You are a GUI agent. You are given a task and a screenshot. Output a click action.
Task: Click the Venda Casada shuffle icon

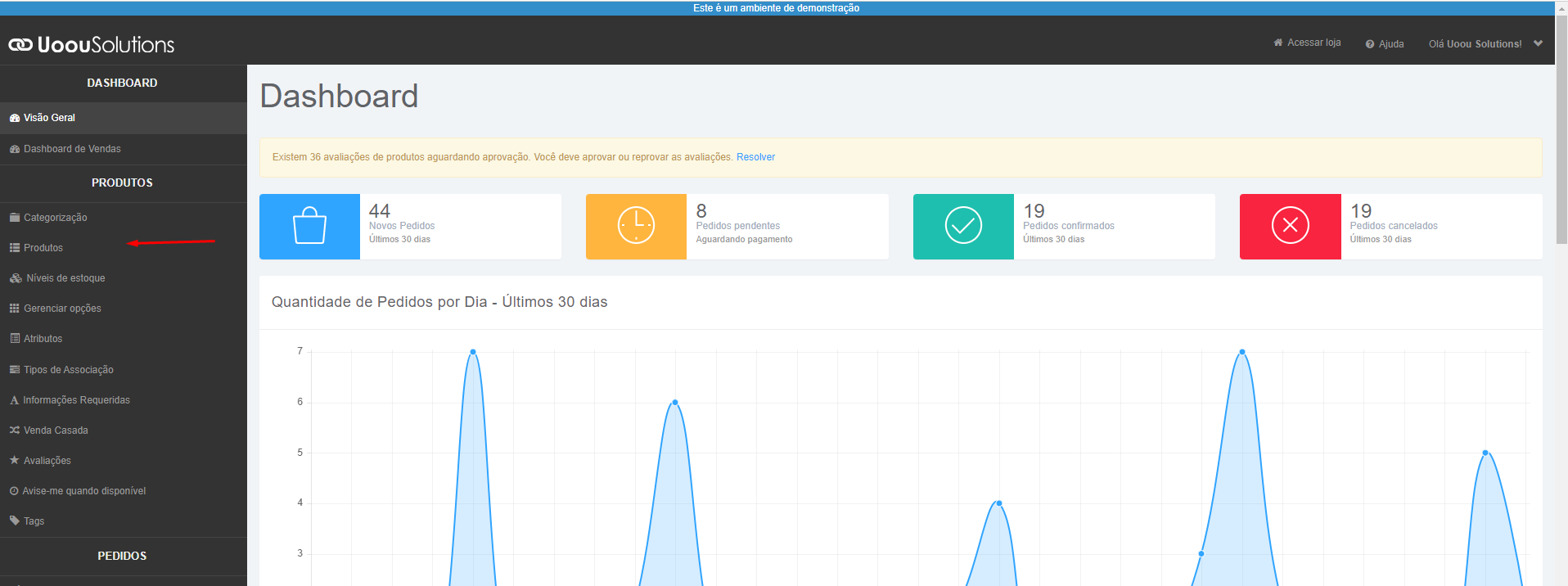pos(15,430)
